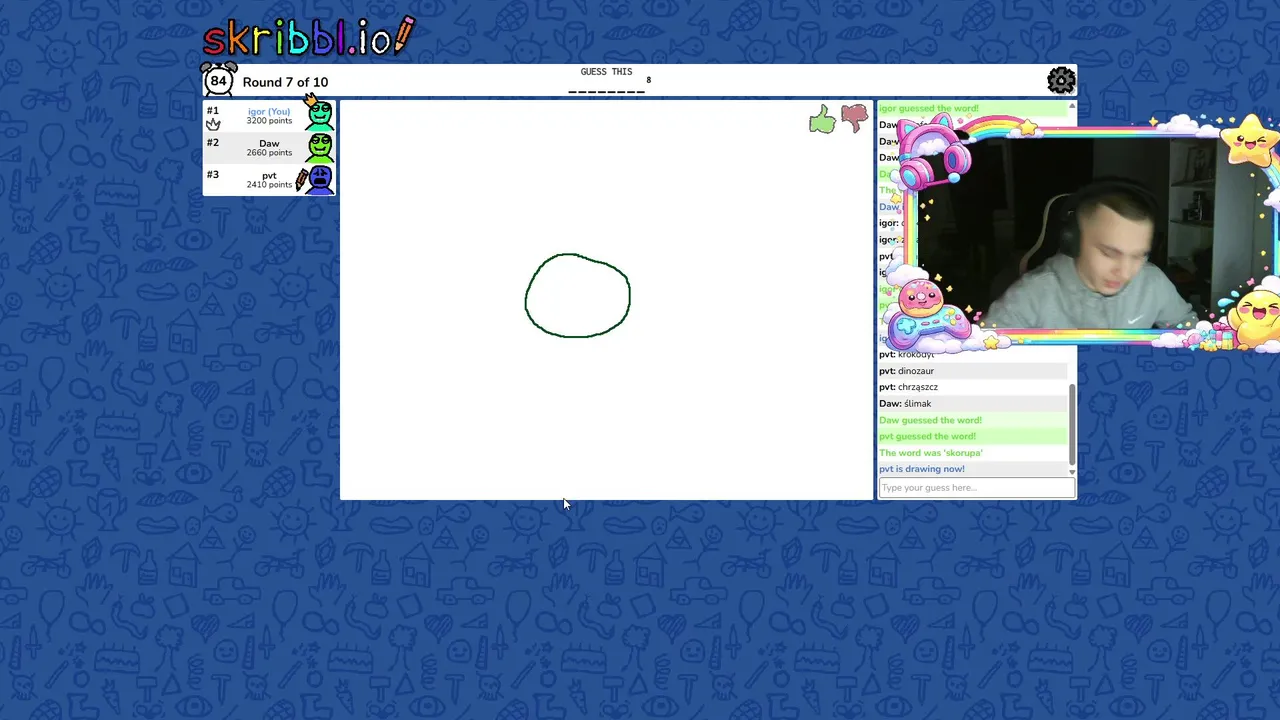Click the scroll down arrow in chat
Image resolution: width=1280 pixels, height=720 pixels.
pyautogui.click(x=1072, y=471)
